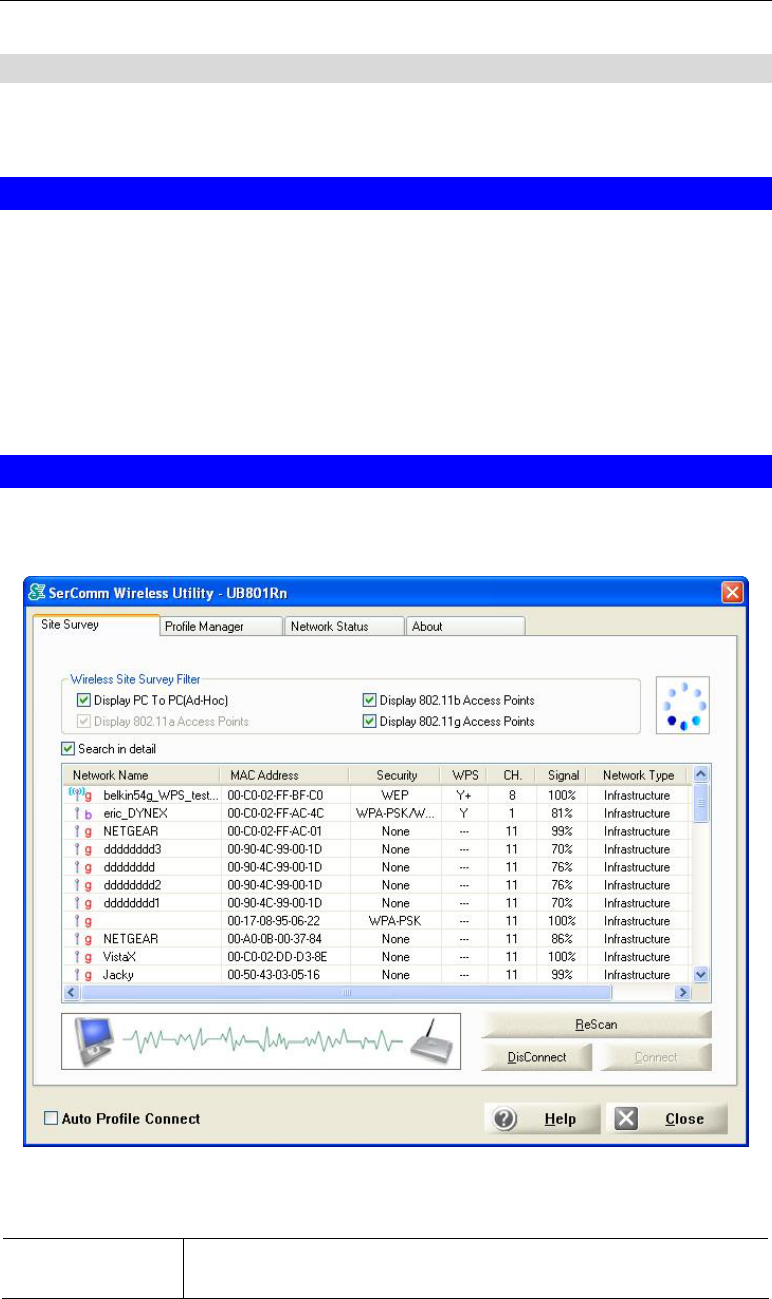Viewport: 772px width, 1299px height.
Task: Click the WEP security cell
Action: tap(396, 795)
